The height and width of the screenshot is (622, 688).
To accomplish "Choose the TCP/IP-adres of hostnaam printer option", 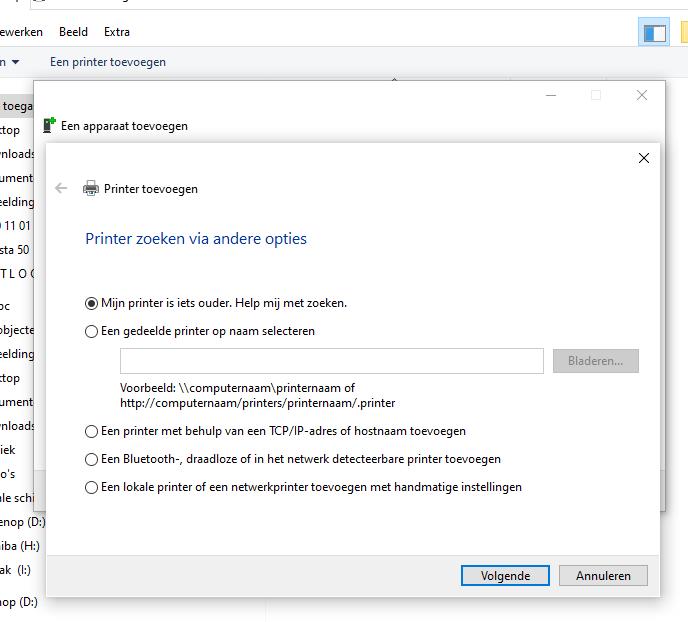I will 92,431.
